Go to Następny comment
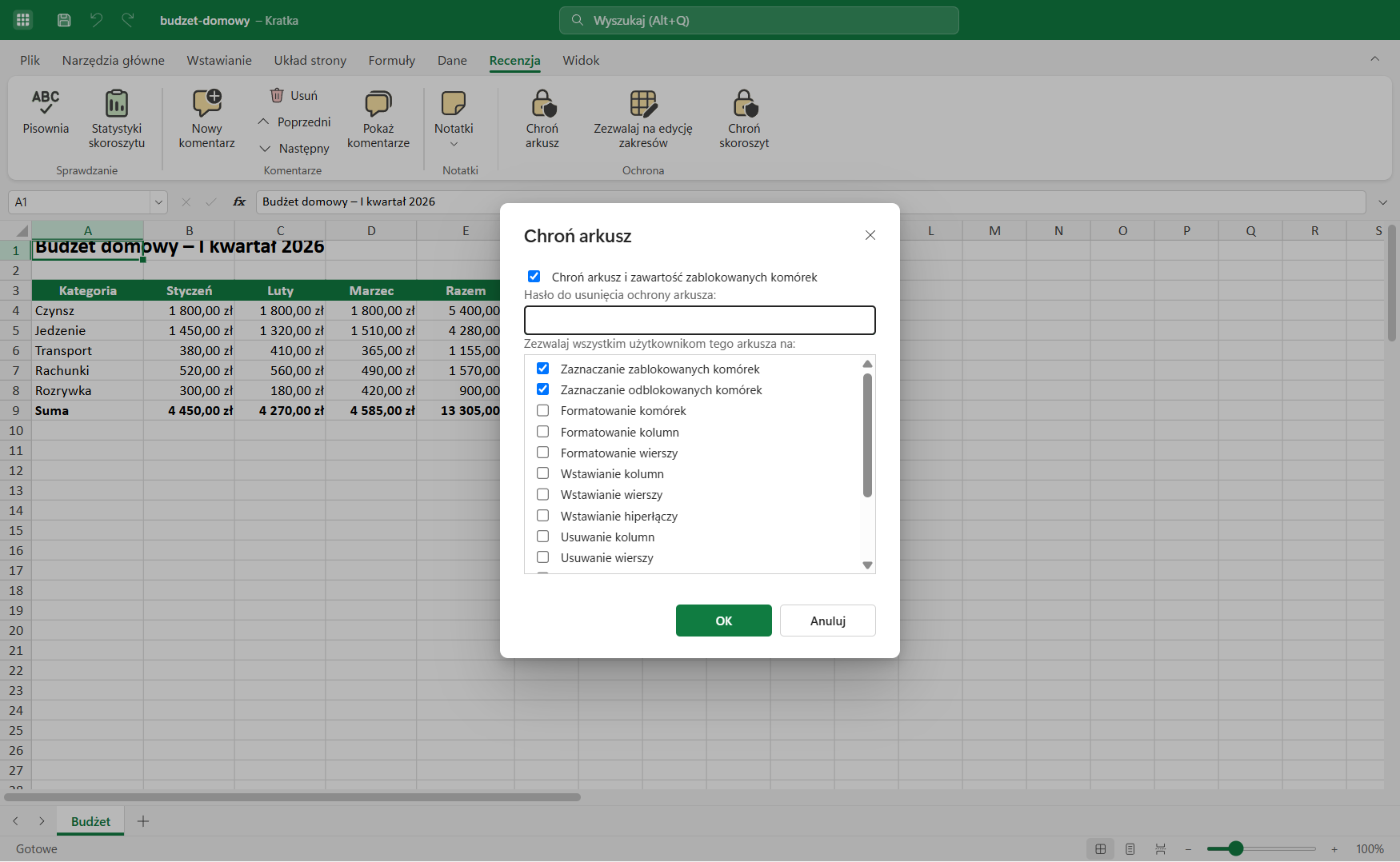 294,148
